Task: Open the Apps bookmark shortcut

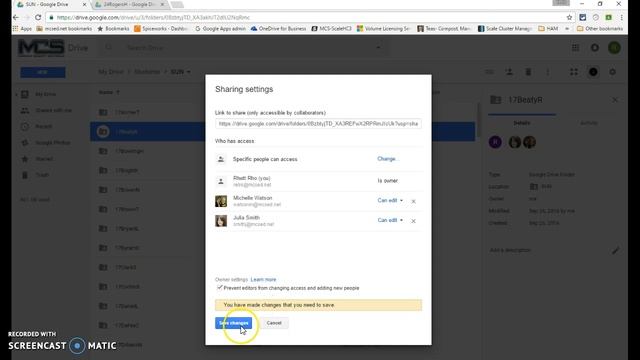Action: point(22,29)
